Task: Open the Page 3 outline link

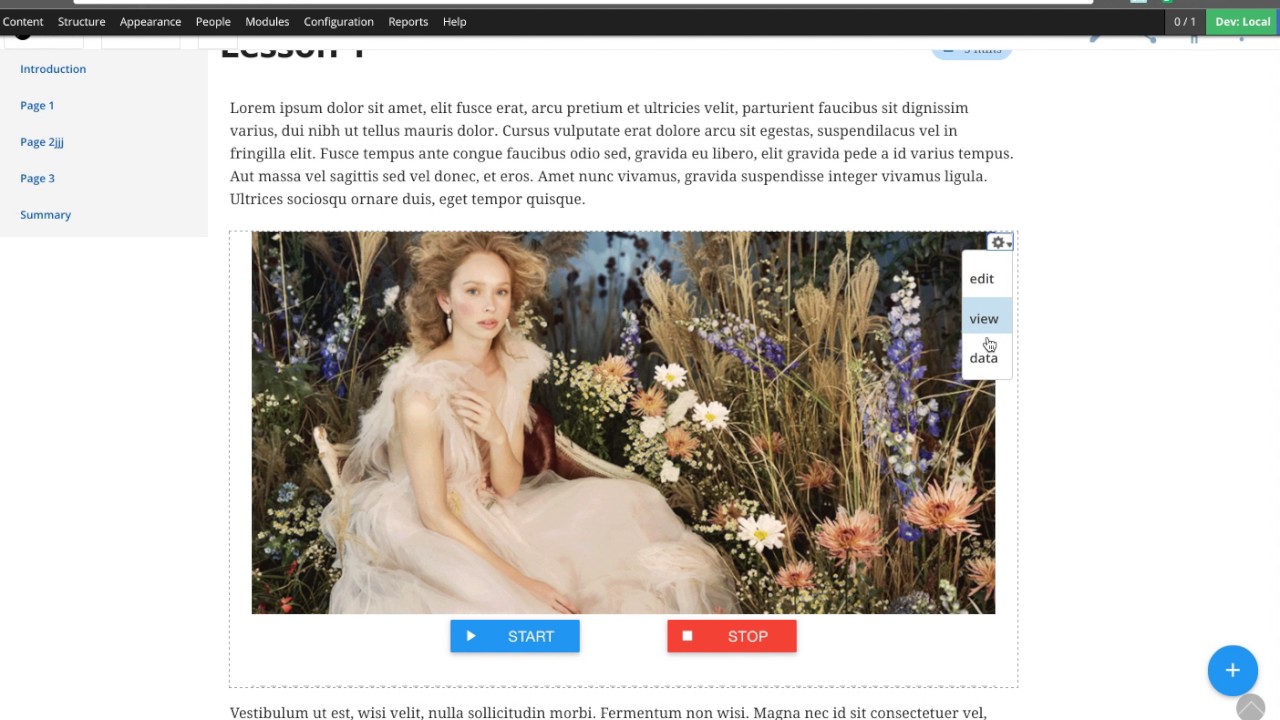Action: pos(37,178)
